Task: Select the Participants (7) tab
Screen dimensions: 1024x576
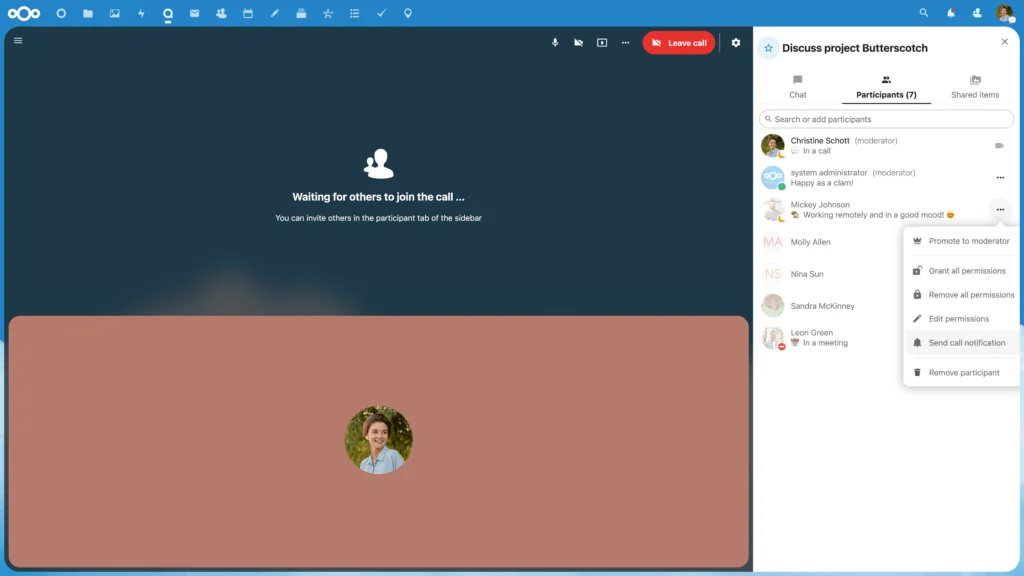Action: click(x=886, y=87)
